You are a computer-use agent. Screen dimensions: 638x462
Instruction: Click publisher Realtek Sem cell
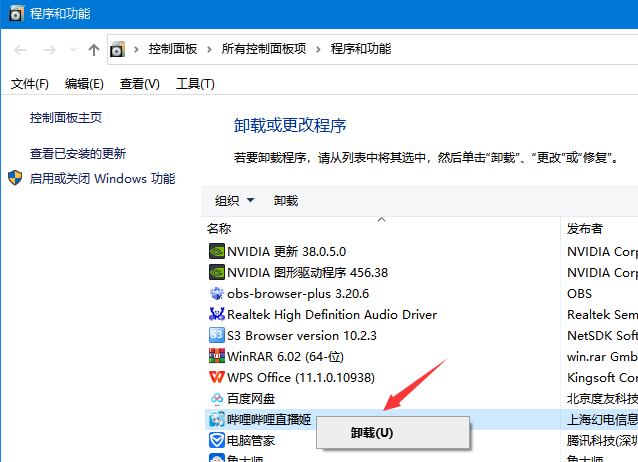coord(602,314)
